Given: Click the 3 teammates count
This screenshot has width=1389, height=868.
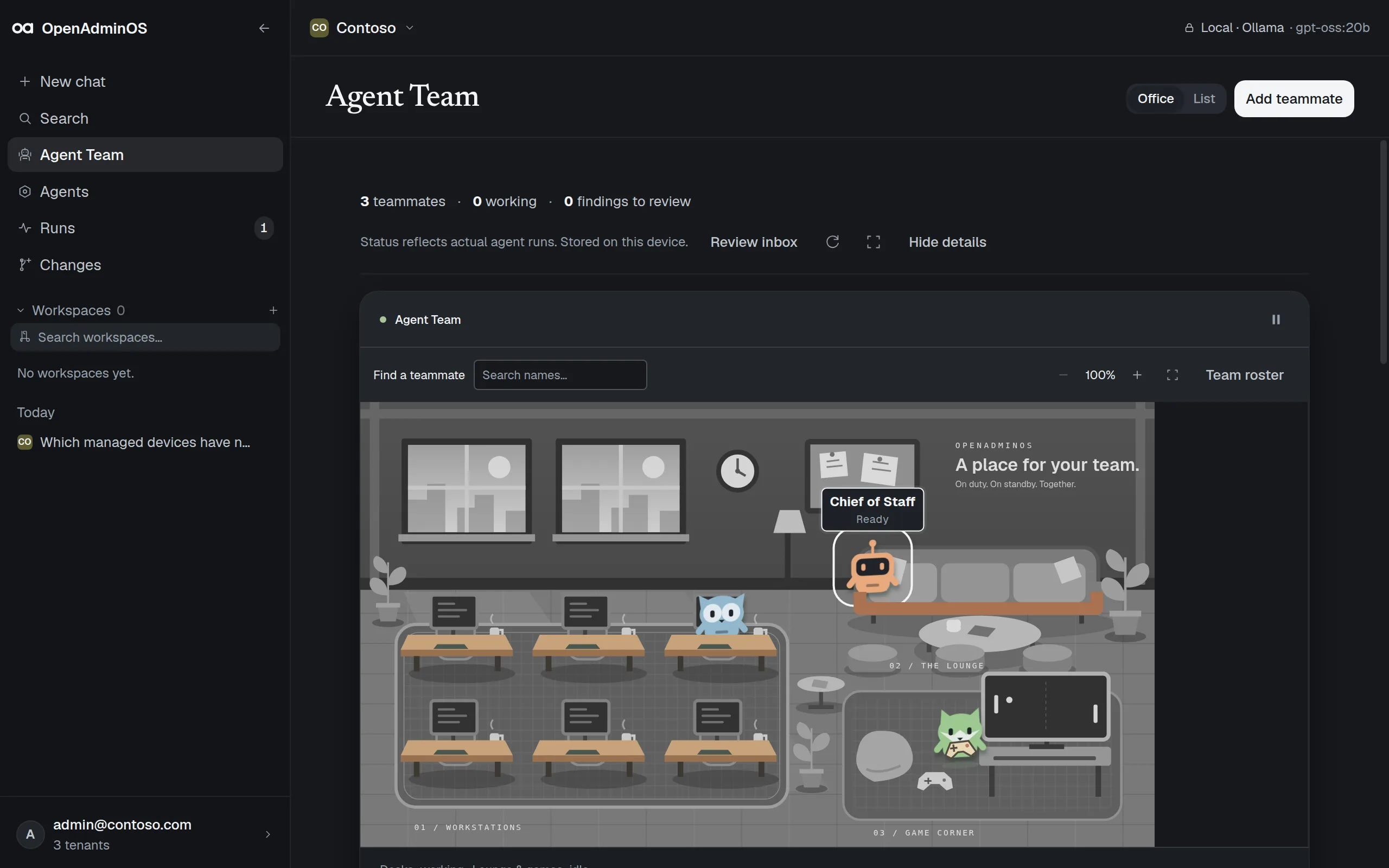Looking at the screenshot, I should coord(403,201).
